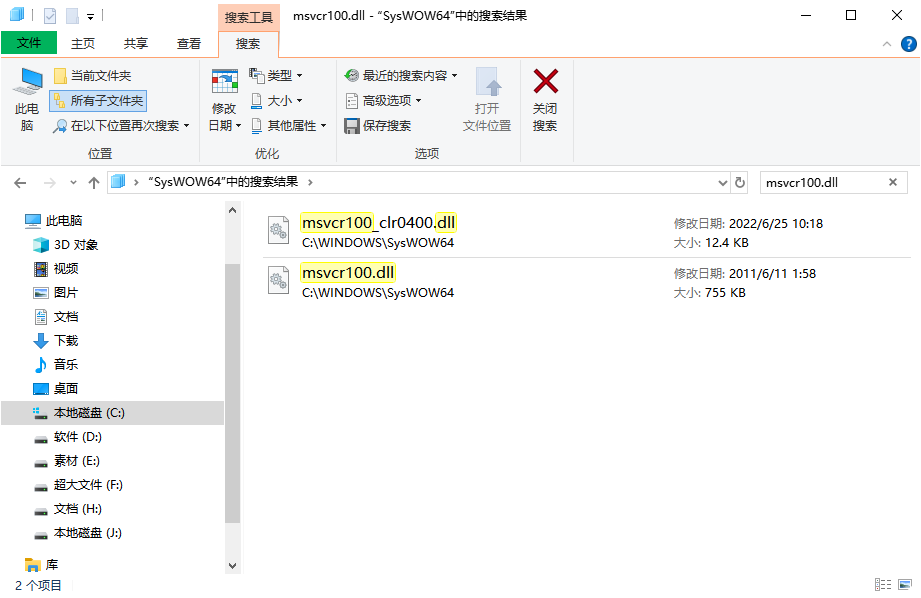
Task: Open Customize Quick Access Toolbar dropdown
Action: pyautogui.click(x=90, y=16)
